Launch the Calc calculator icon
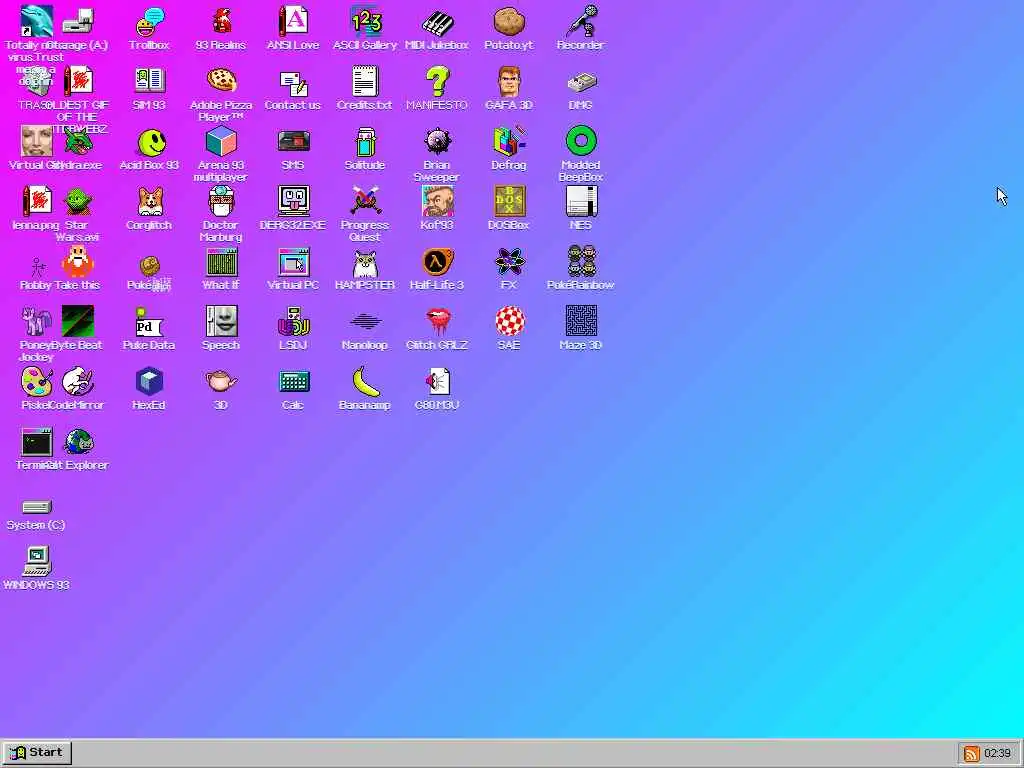Screen dimensions: 1024x768 (x=293, y=381)
